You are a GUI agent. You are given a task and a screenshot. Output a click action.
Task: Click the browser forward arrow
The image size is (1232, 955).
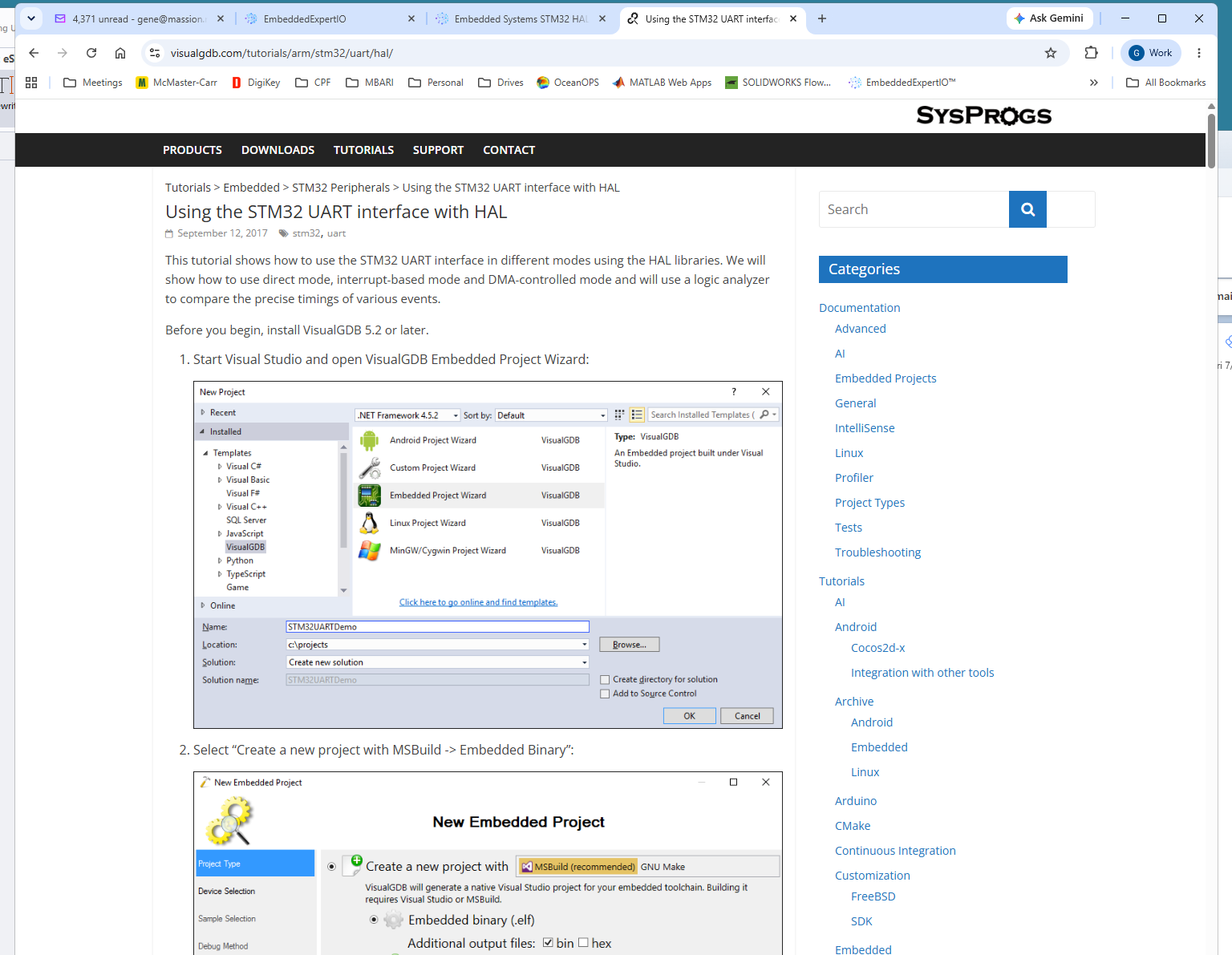click(63, 53)
